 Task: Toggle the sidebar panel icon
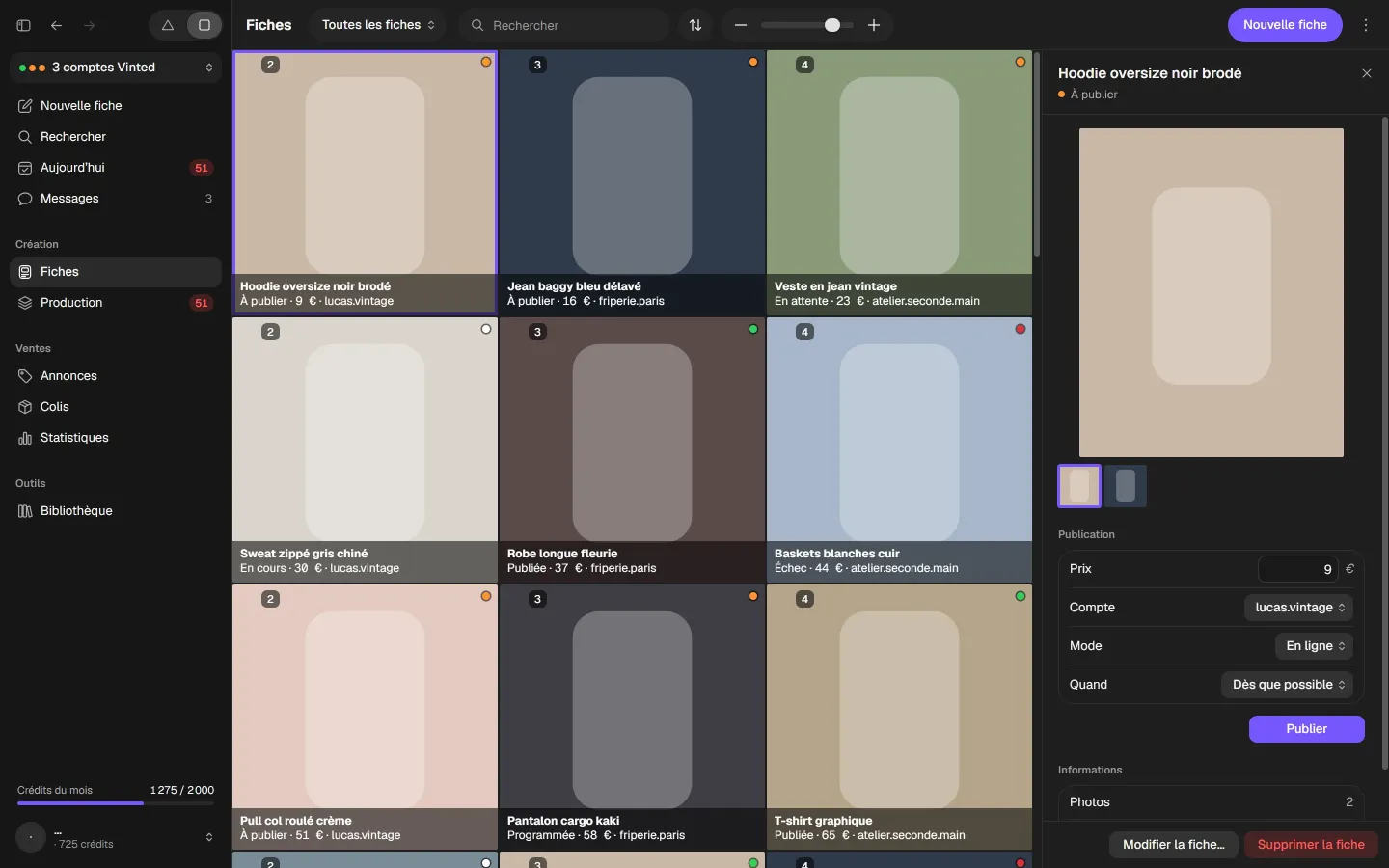[24, 25]
